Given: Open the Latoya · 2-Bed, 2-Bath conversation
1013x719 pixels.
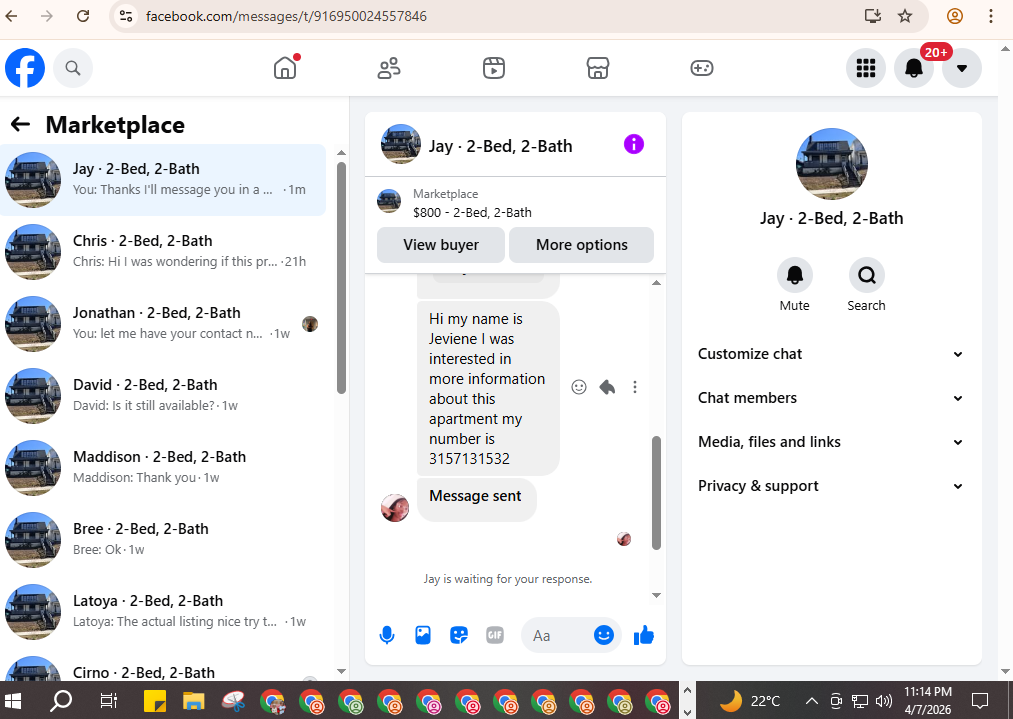Looking at the screenshot, I should (163, 612).
